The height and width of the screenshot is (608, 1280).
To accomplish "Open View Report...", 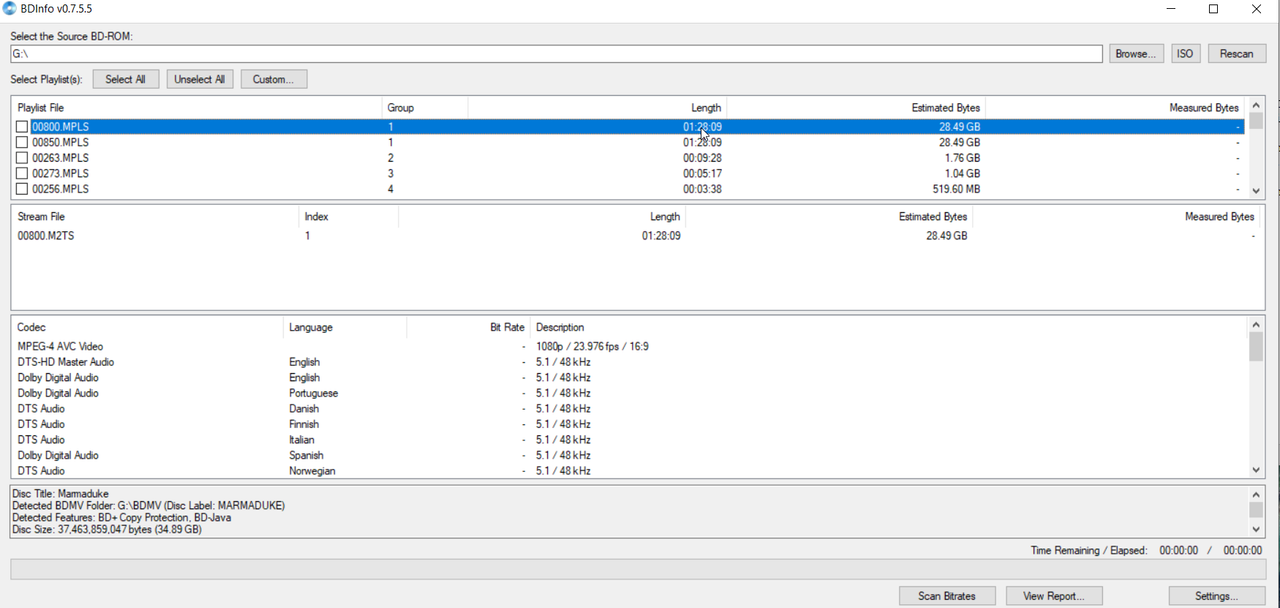I will point(1054,596).
